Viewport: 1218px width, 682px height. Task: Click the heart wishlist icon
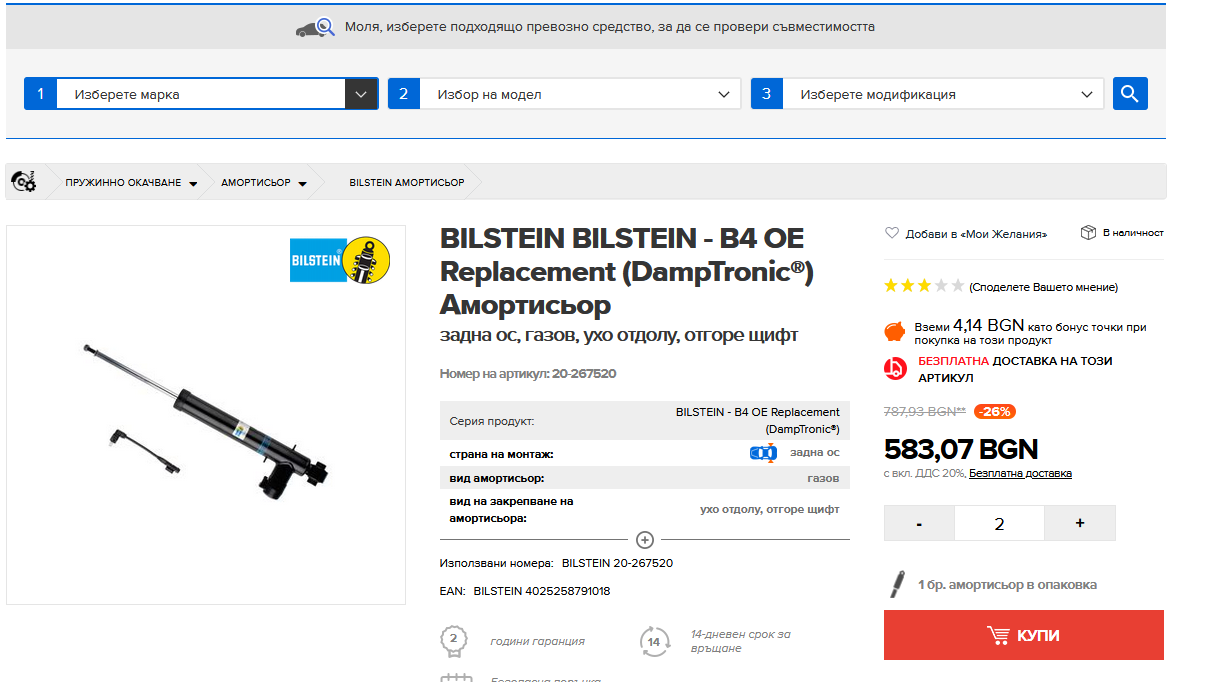click(x=892, y=233)
